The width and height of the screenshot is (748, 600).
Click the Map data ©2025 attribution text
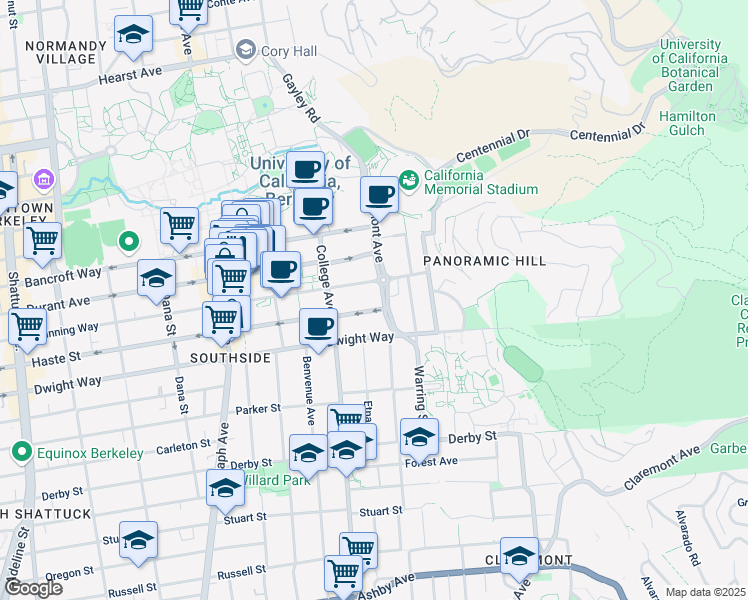pos(705,593)
